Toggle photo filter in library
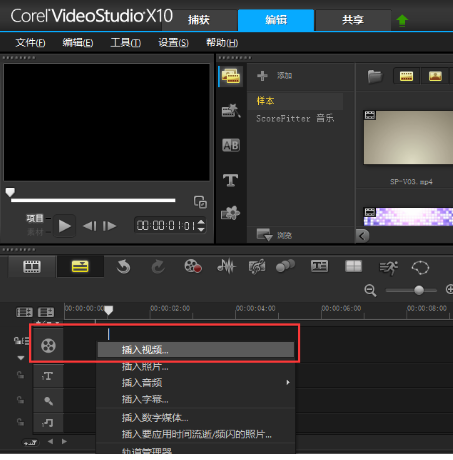The width and height of the screenshot is (453, 460). [435, 76]
